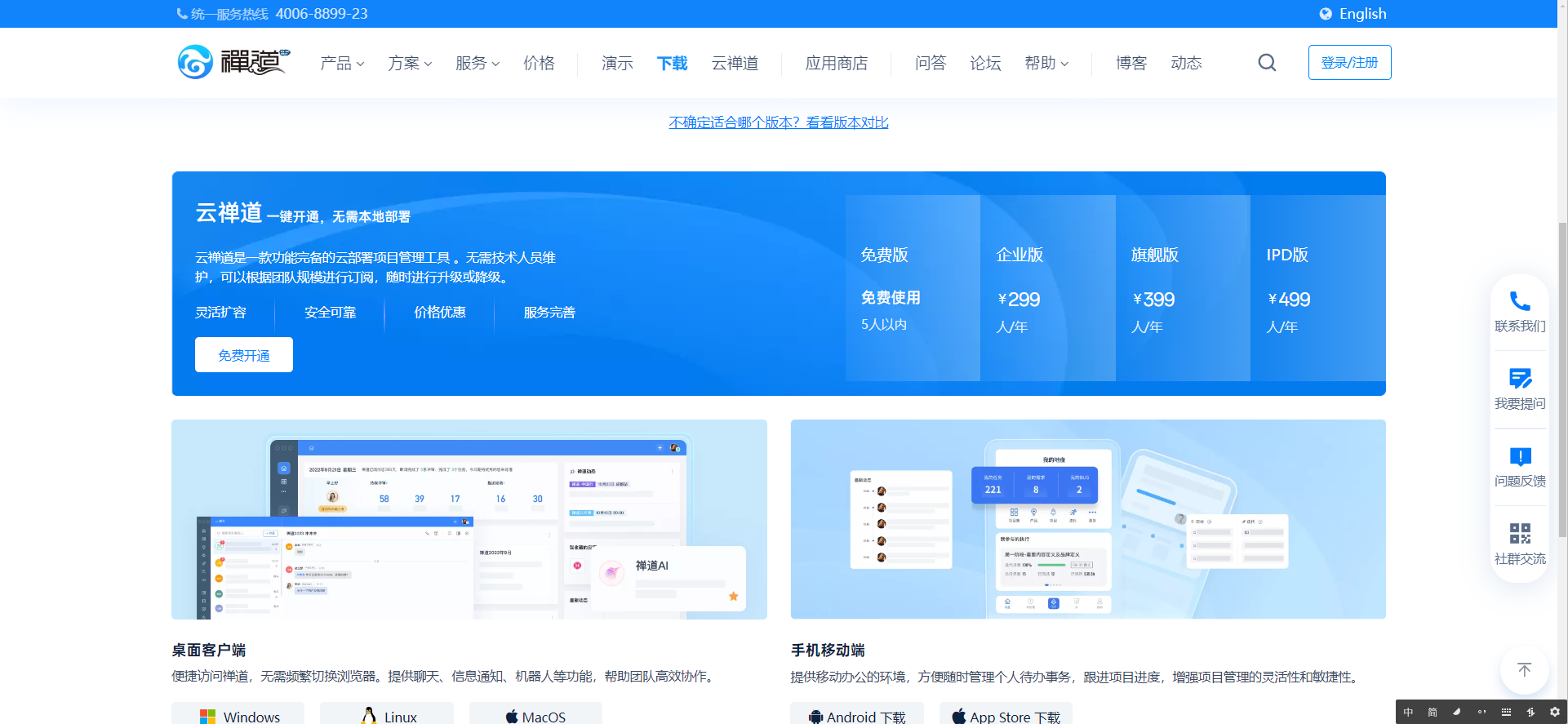This screenshot has width=1568, height=724.
Task: Click the MacOS apple download icon
Action: click(x=512, y=717)
